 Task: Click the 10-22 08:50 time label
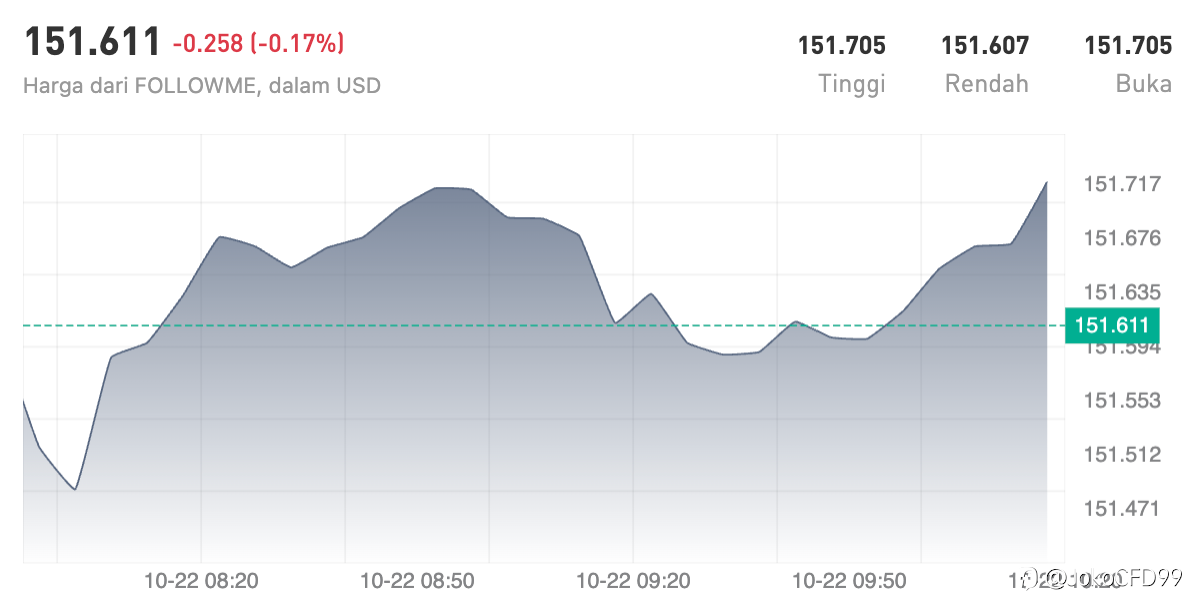point(417,580)
